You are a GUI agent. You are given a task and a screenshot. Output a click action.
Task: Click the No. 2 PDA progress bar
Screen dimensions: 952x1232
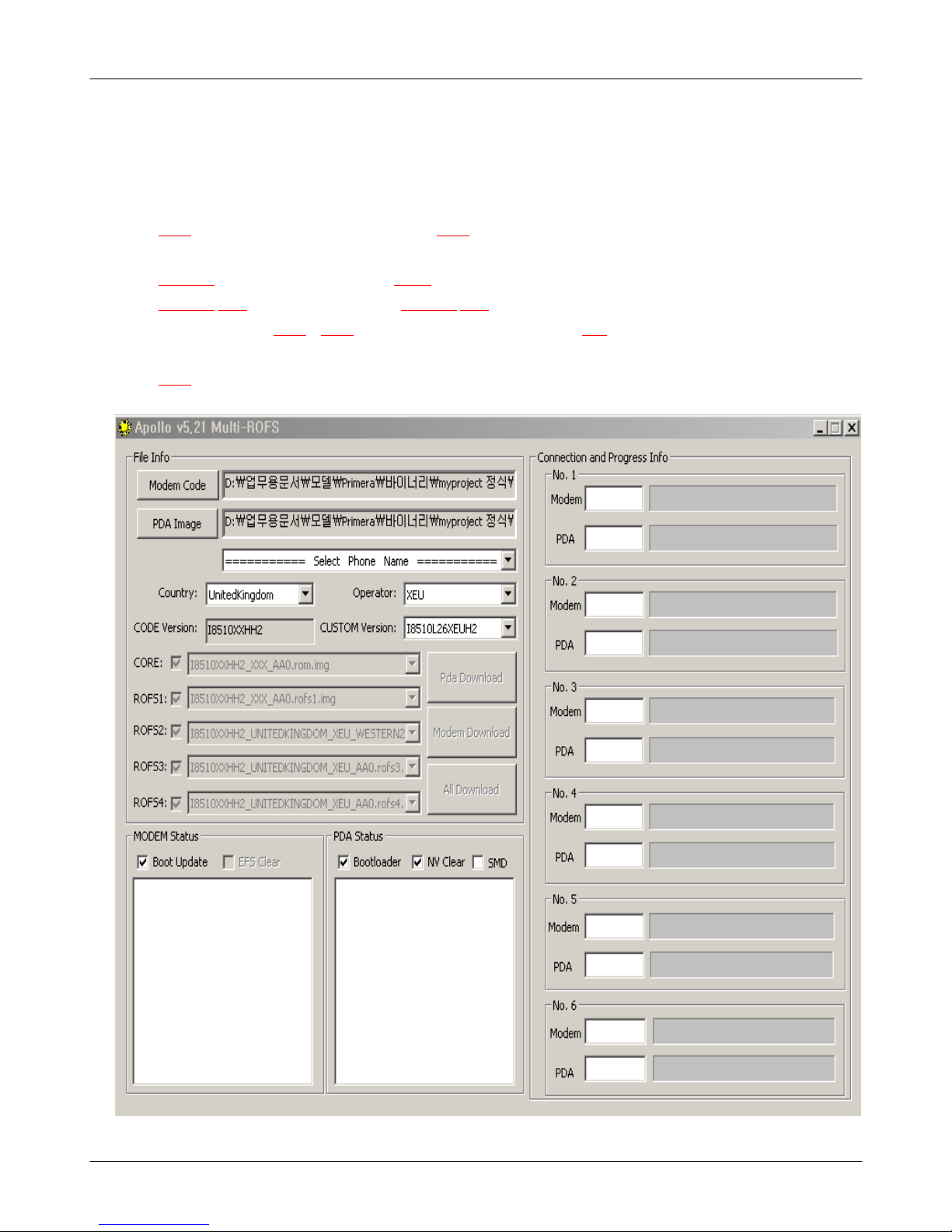tap(743, 644)
